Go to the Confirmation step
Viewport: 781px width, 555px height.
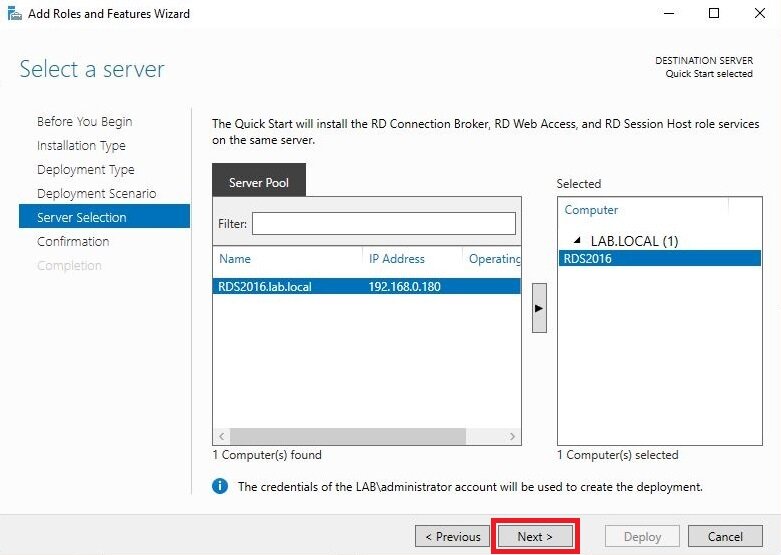[x=73, y=241]
